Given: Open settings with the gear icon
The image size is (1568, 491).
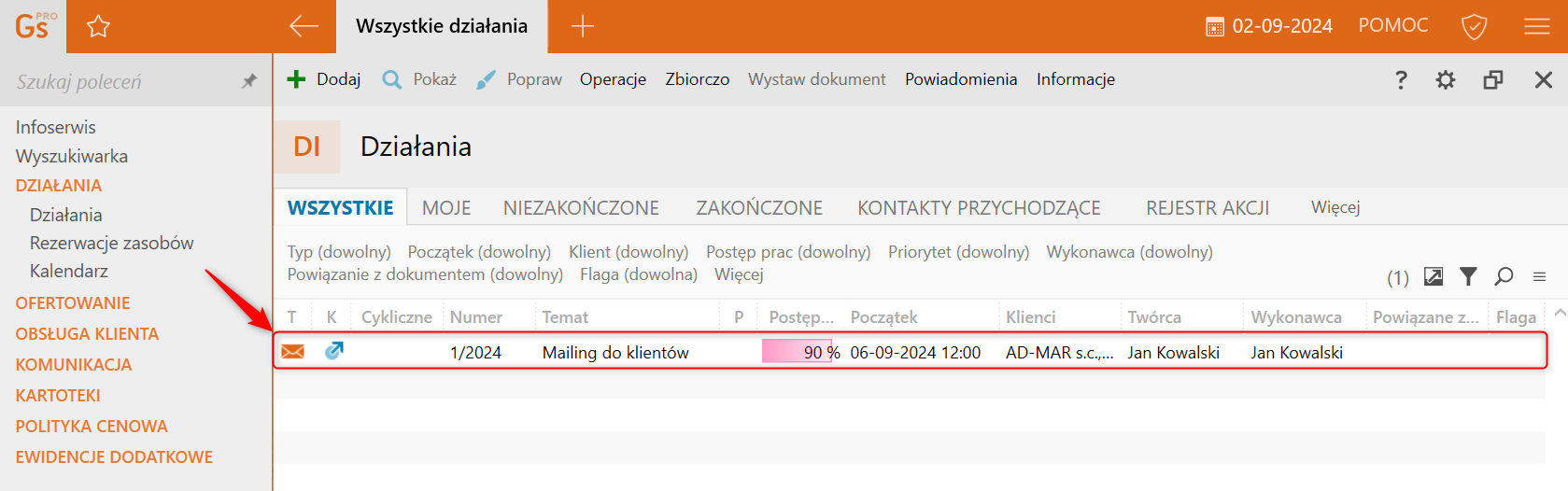Looking at the screenshot, I should (1446, 79).
